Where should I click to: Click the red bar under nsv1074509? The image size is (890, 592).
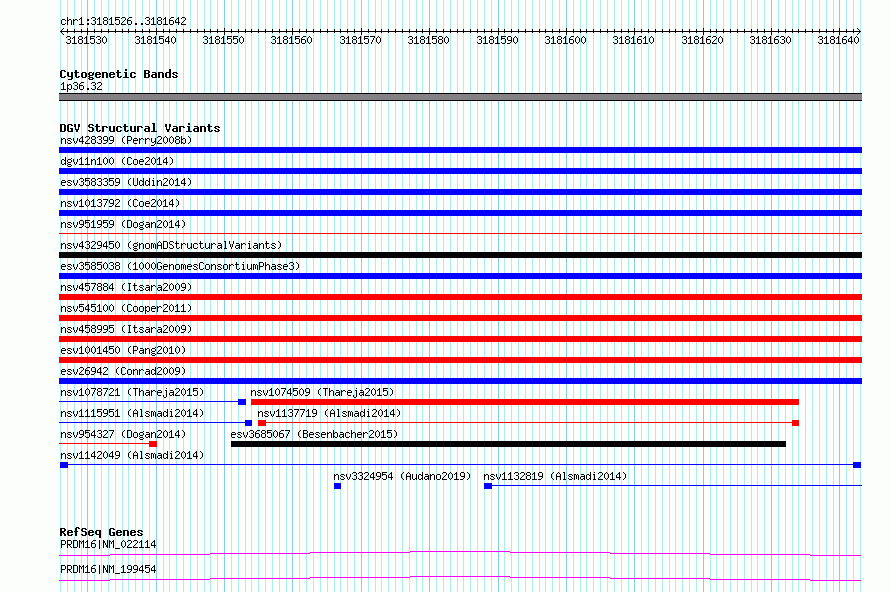[x=524, y=402]
